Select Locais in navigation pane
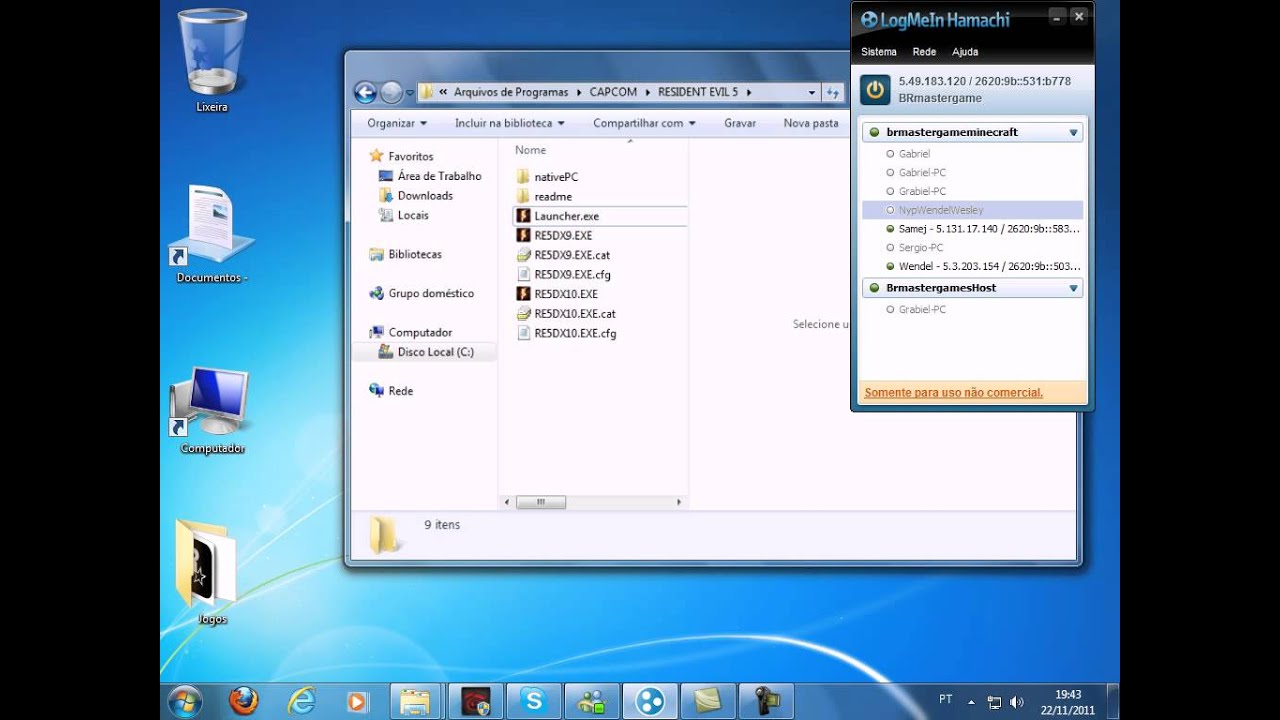This screenshot has height=720, width=1280. coord(413,215)
